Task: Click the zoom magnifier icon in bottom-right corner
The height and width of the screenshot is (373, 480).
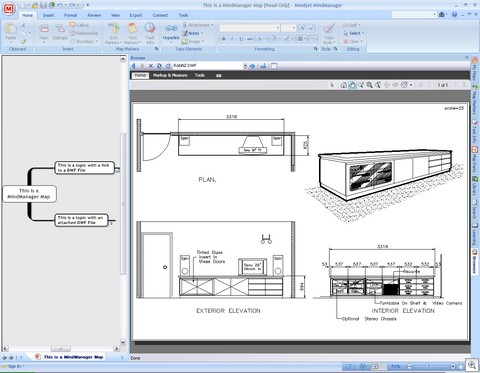Action: 472,365
